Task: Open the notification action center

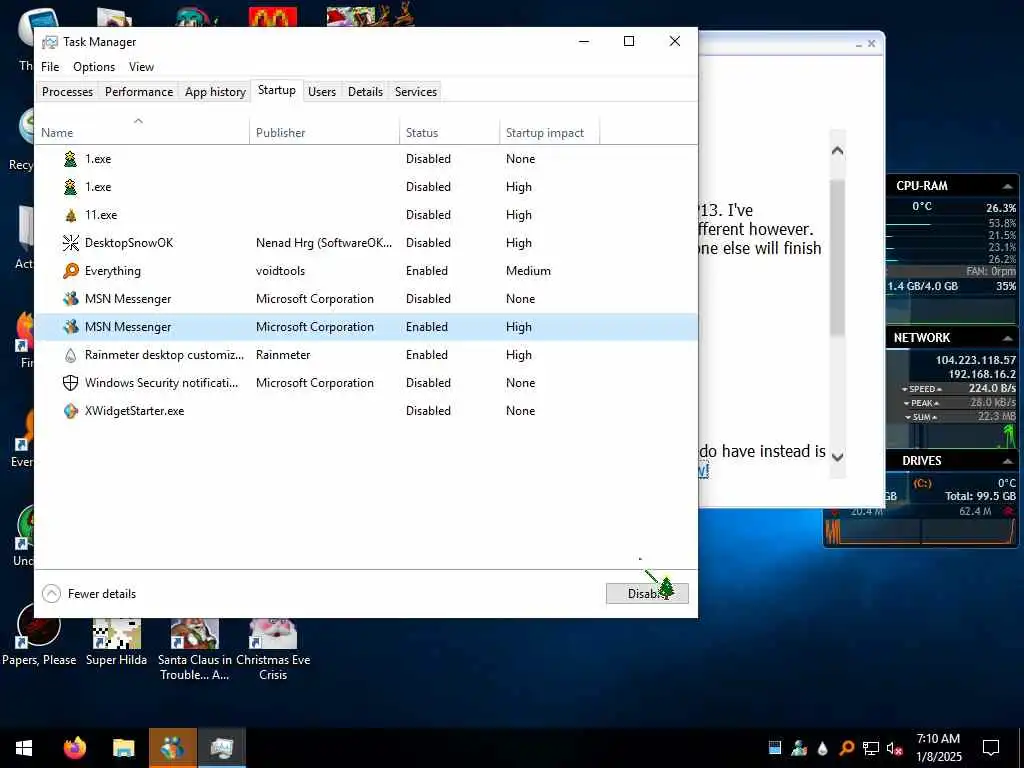Action: tap(991, 748)
